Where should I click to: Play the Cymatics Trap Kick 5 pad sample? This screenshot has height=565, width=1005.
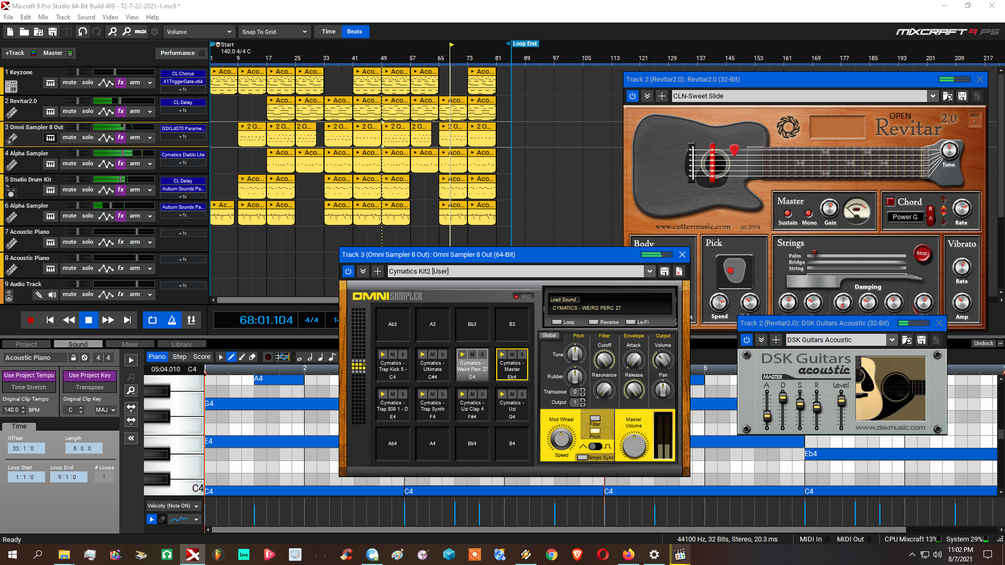point(383,354)
